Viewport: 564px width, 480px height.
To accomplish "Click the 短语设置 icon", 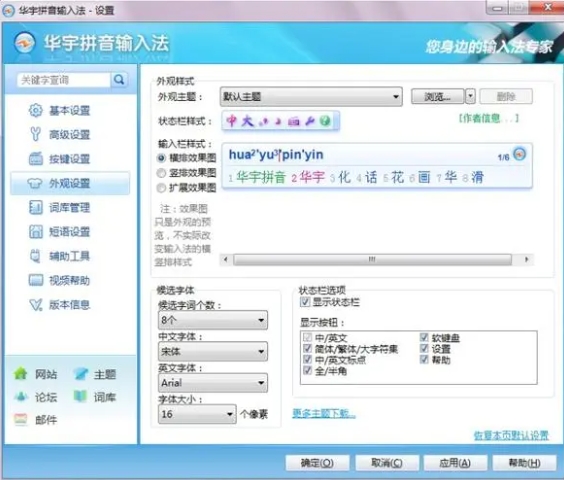I will (35, 232).
